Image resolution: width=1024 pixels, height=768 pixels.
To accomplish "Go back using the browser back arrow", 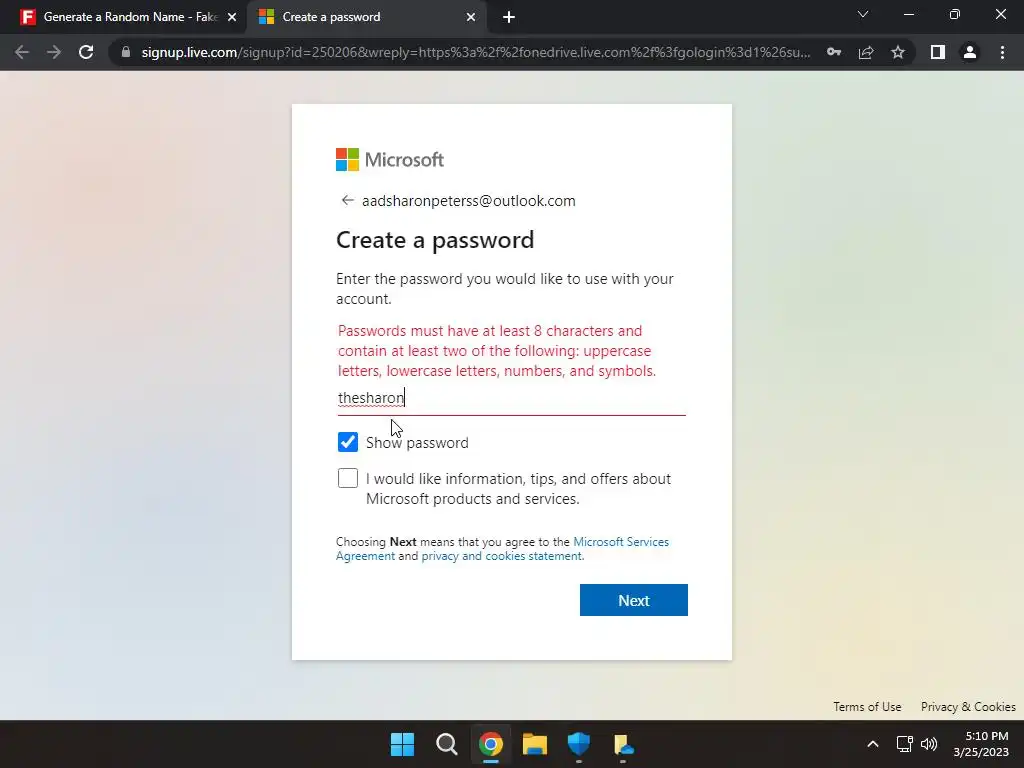I will [22, 52].
